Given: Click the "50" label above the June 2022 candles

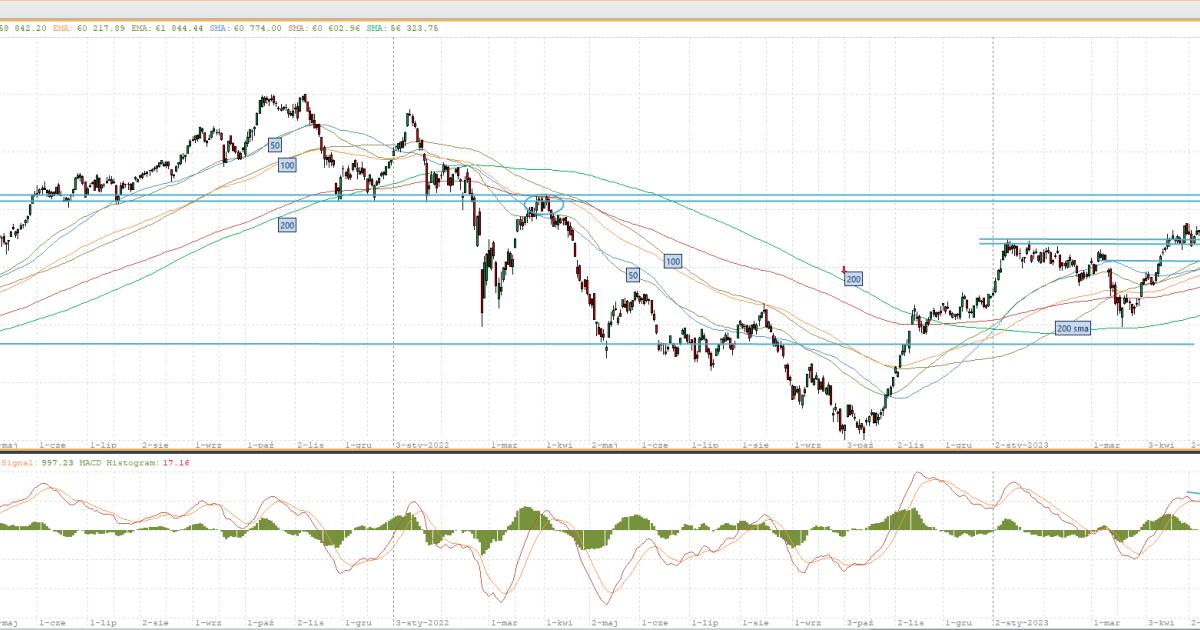Looking at the screenshot, I should (x=632, y=274).
